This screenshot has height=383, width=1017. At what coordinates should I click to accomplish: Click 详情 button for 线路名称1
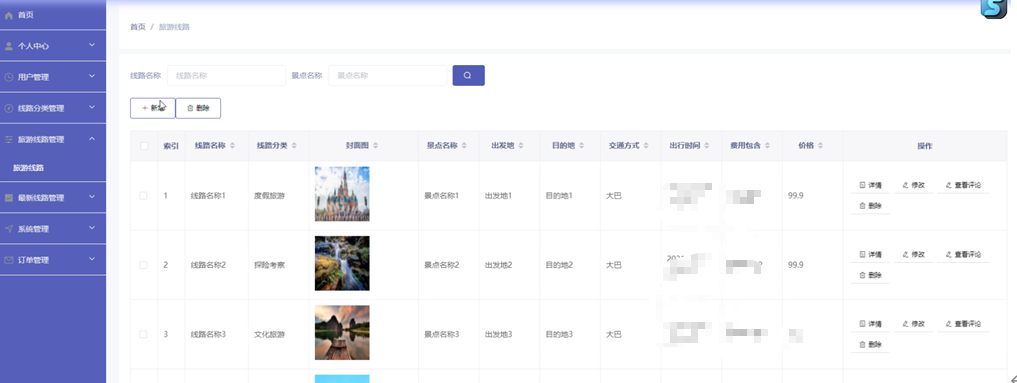click(870, 185)
